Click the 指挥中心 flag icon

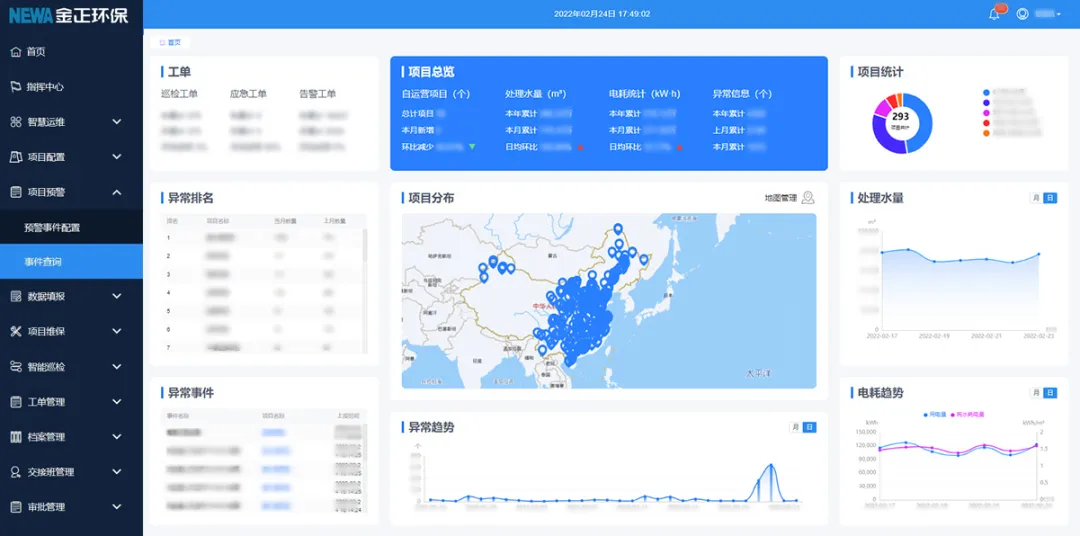(16, 87)
